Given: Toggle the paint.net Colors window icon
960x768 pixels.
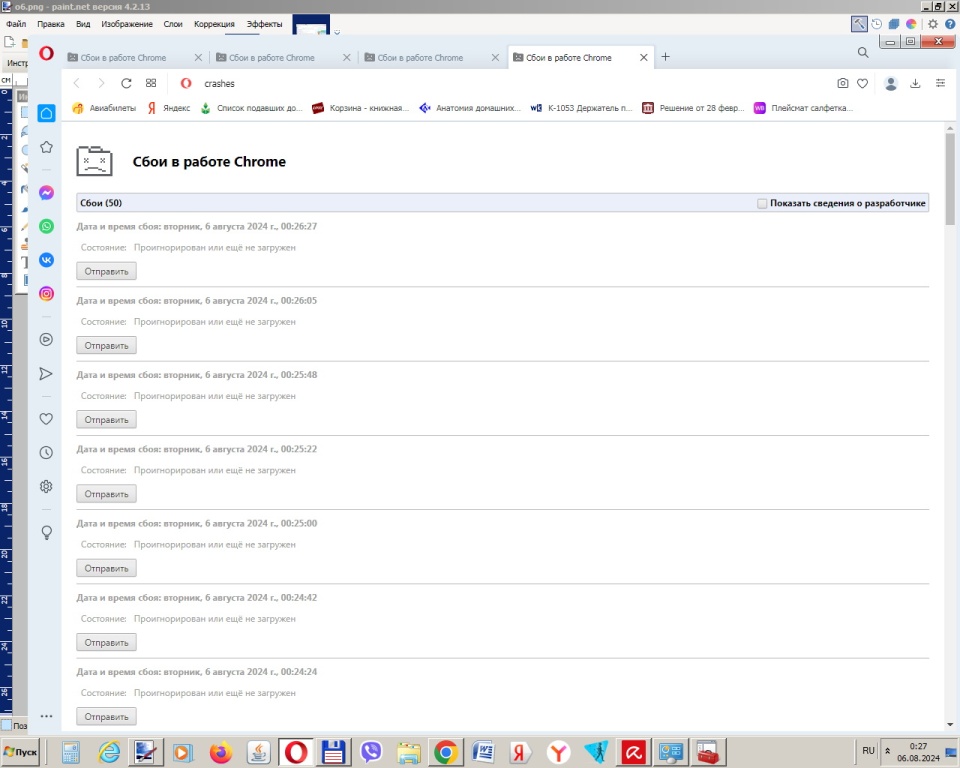Looking at the screenshot, I should click(911, 24).
